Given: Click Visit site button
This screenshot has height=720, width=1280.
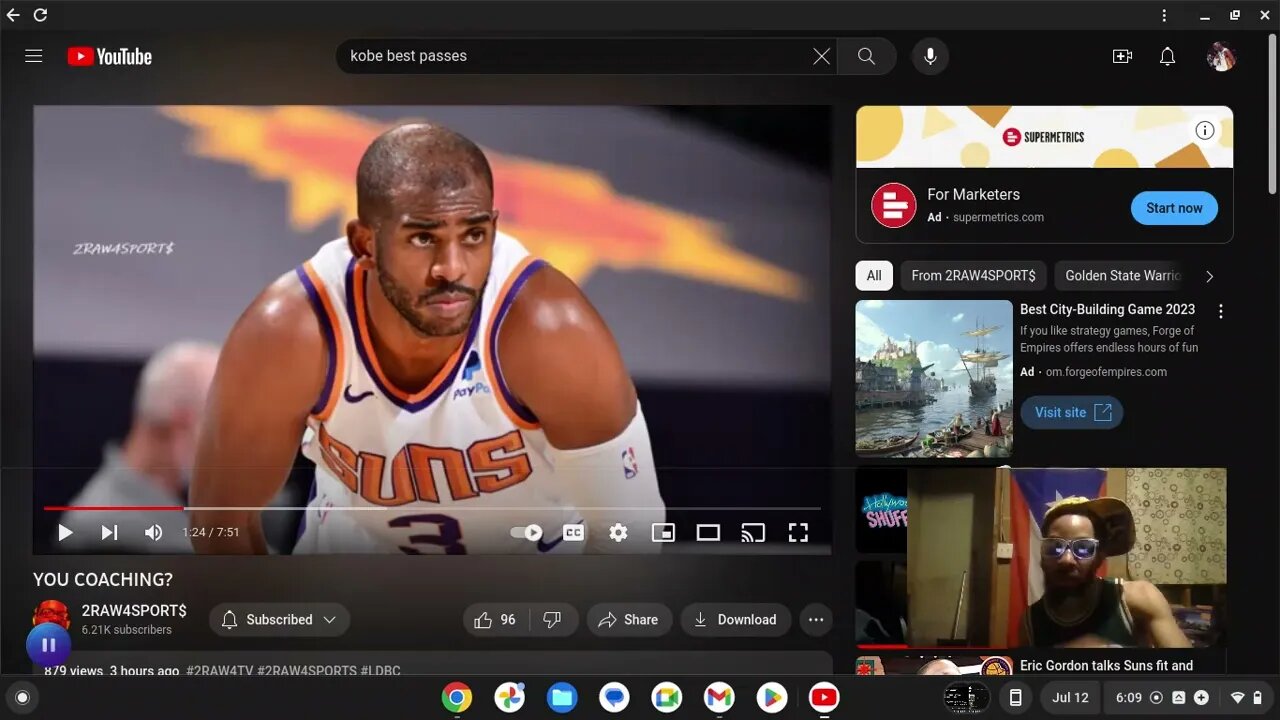Looking at the screenshot, I should tap(1071, 413).
